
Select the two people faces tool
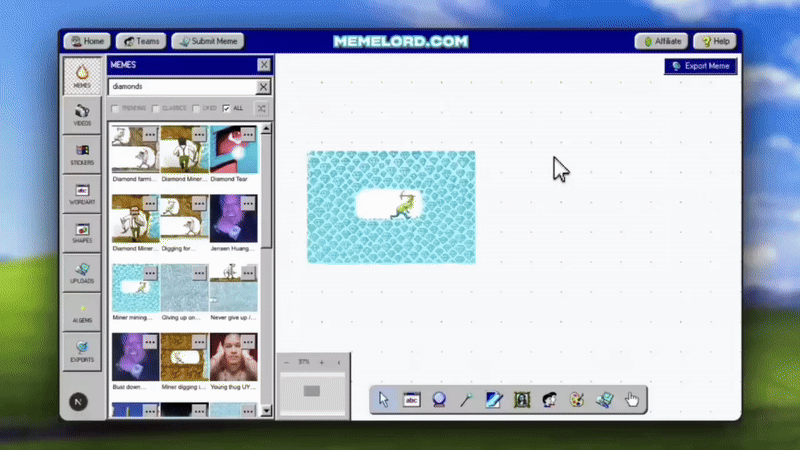549,399
